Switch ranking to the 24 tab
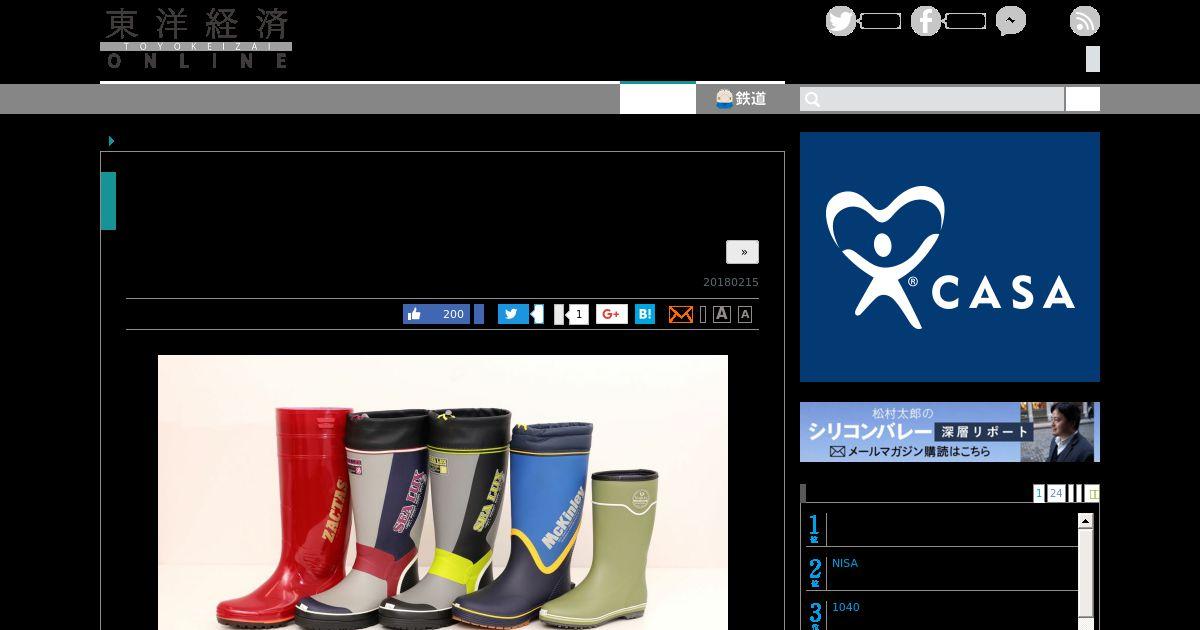 click(1056, 493)
